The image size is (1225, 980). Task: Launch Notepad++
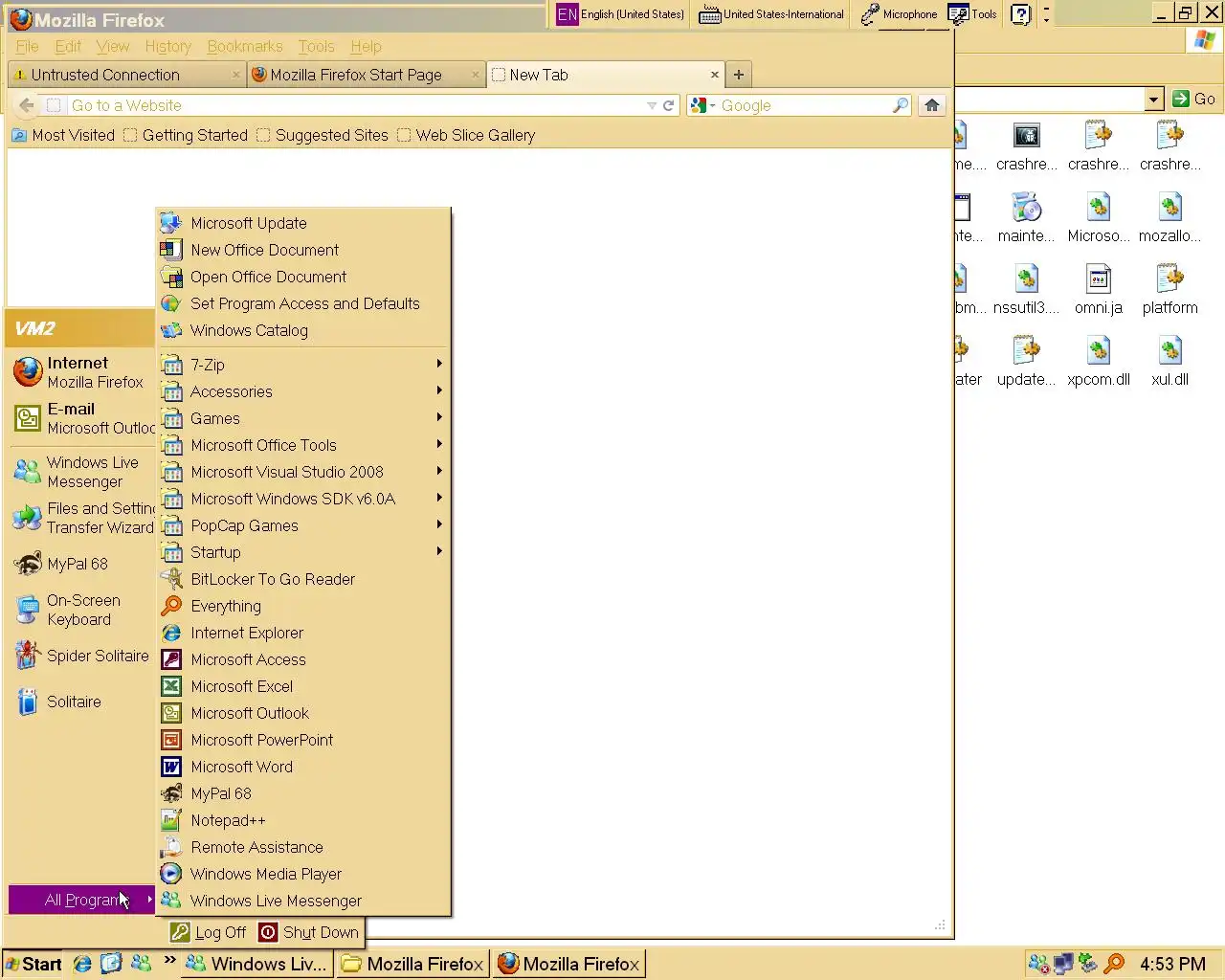(302, 820)
